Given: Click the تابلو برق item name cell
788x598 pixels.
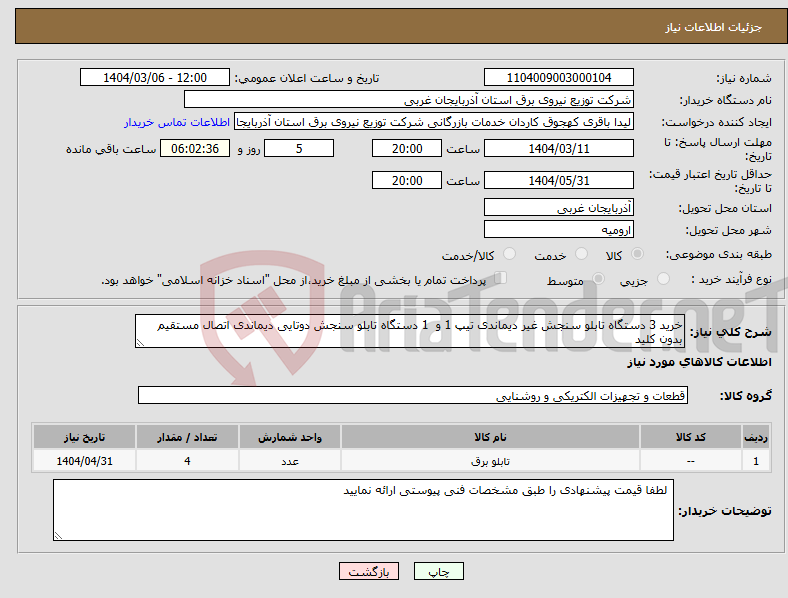Looking at the screenshot, I should pos(490,461).
